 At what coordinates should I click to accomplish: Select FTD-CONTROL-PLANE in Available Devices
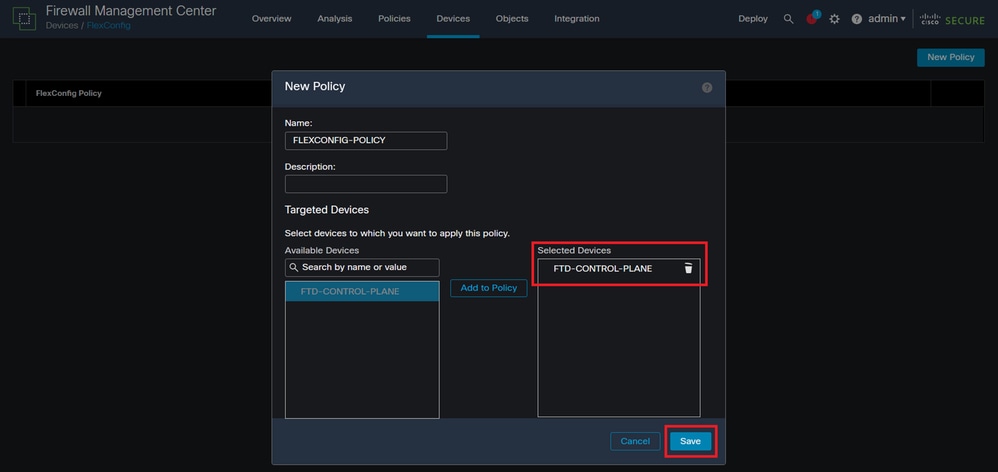coord(362,292)
